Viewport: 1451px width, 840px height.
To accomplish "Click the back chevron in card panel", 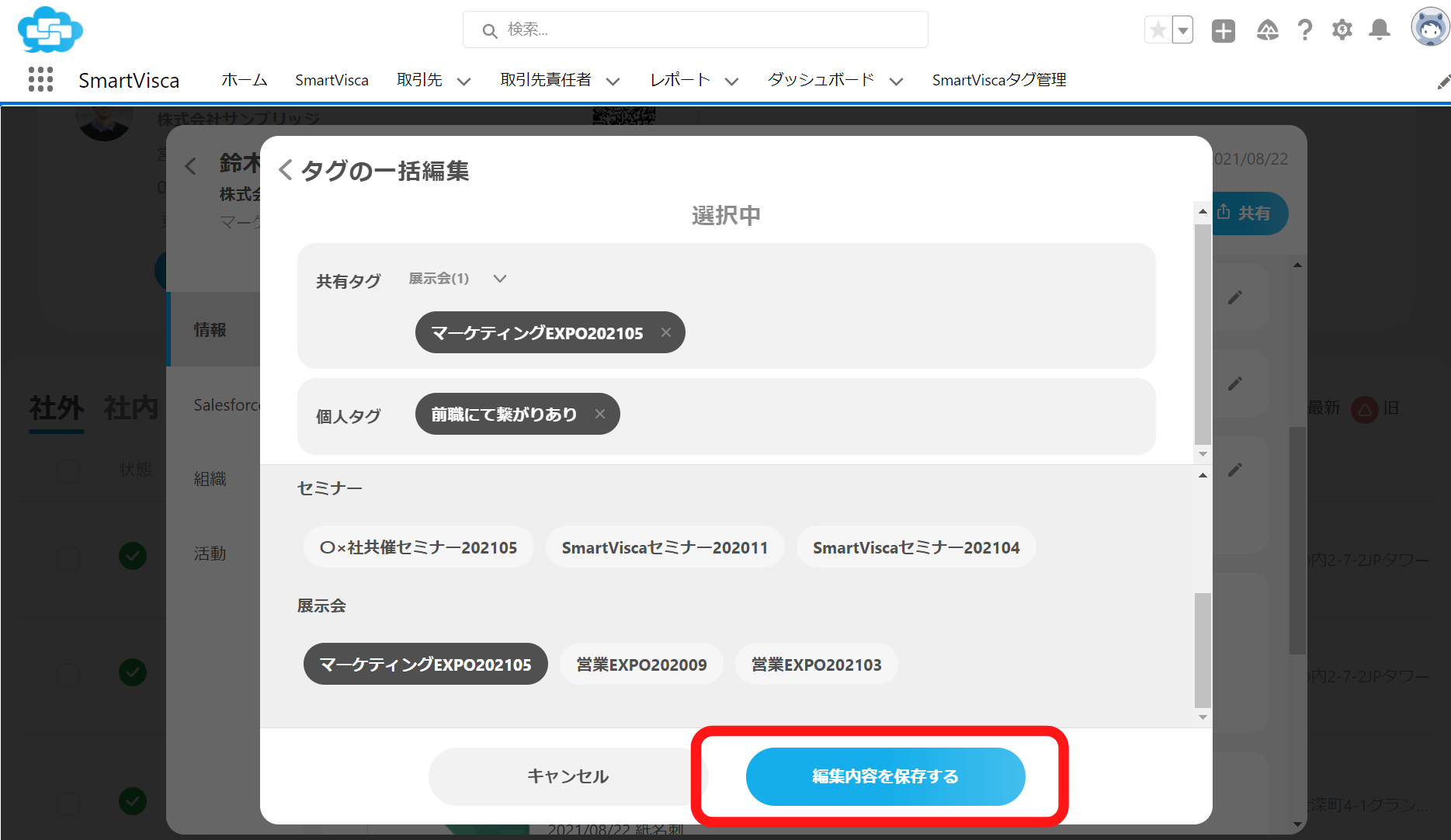I will pyautogui.click(x=191, y=165).
